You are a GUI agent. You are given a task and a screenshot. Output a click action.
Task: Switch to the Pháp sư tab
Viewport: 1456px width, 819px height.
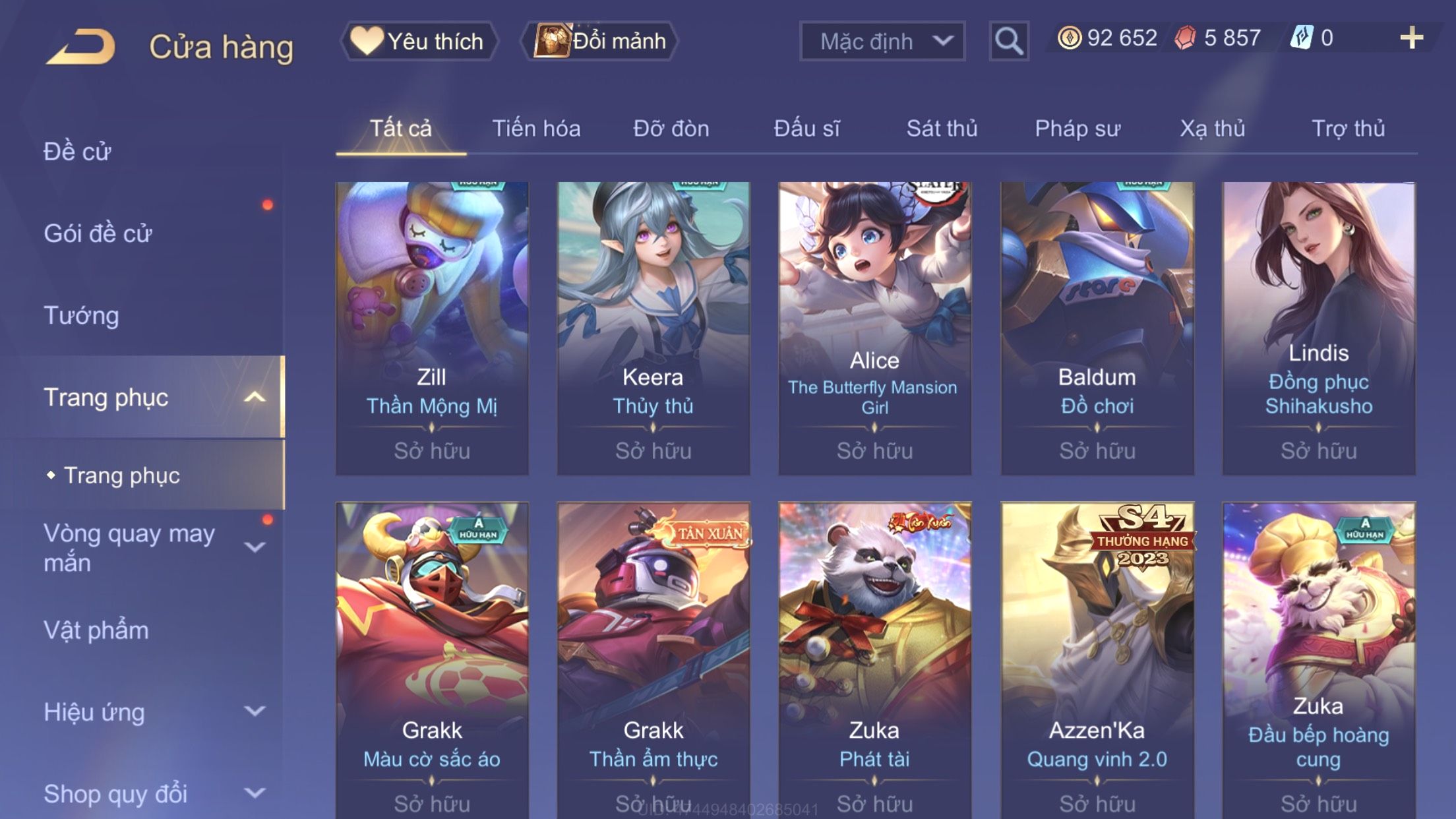point(1077,129)
